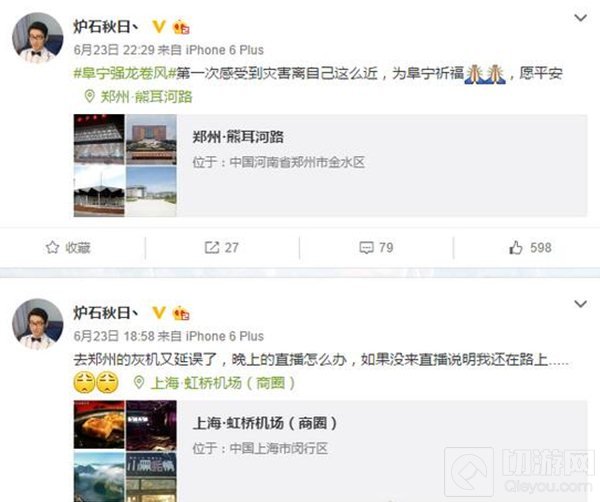Click the 6月23日 22:29 timestamp
Screen dimensions: 600x502
[x=114, y=50]
